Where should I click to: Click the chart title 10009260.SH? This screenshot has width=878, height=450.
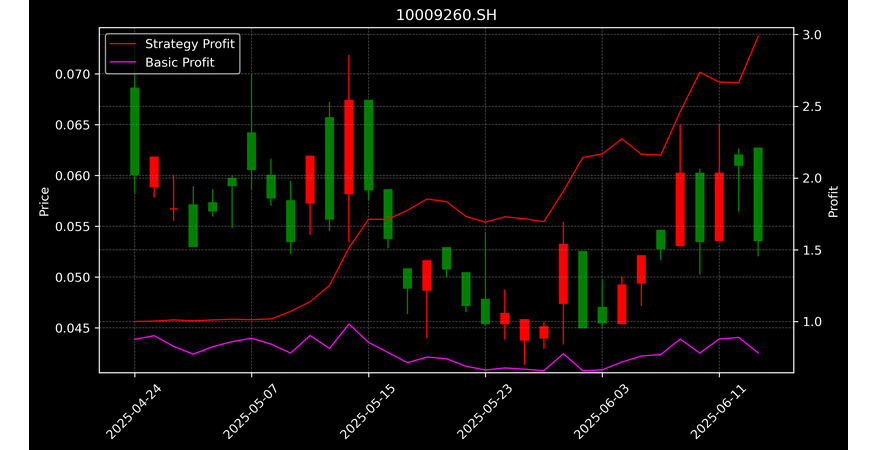pos(446,16)
